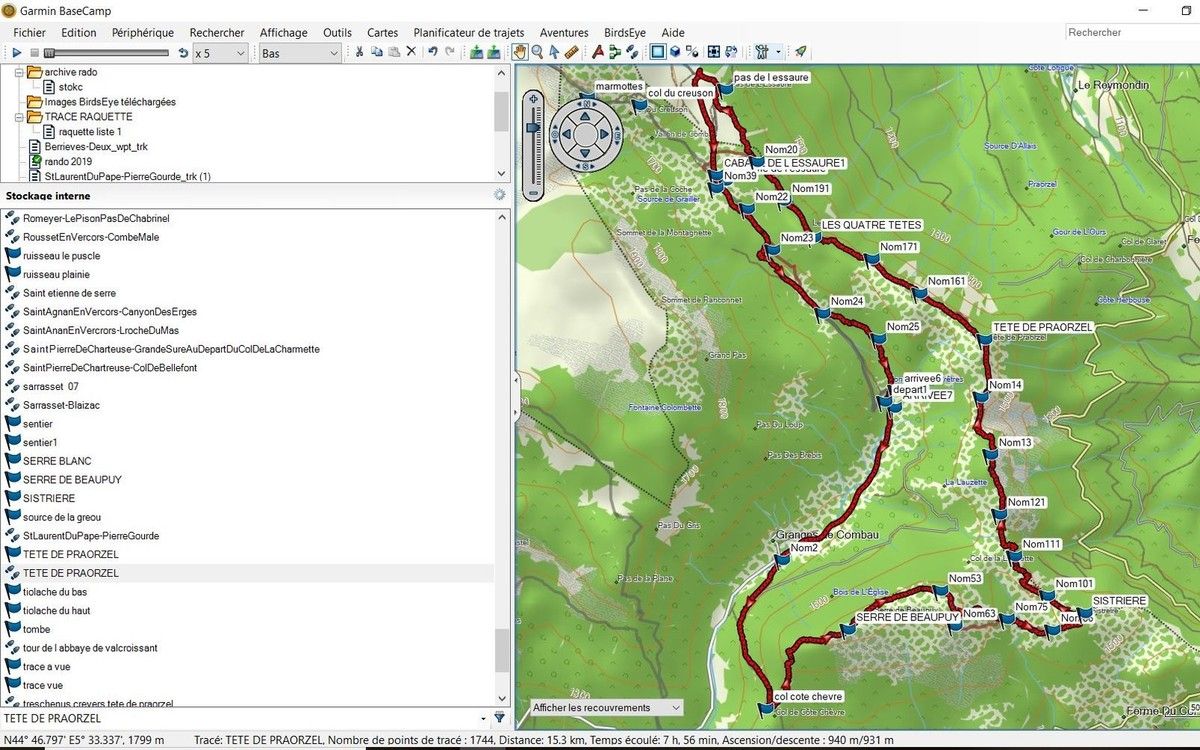
Task: Start playback with the play button
Action: [x=17, y=52]
